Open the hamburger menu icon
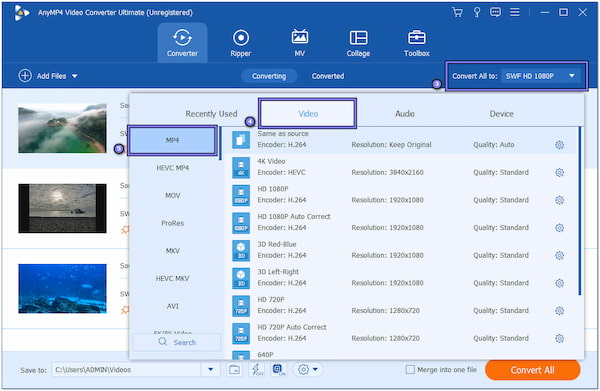Image resolution: width=600 pixels, height=391 pixels. tap(515, 13)
